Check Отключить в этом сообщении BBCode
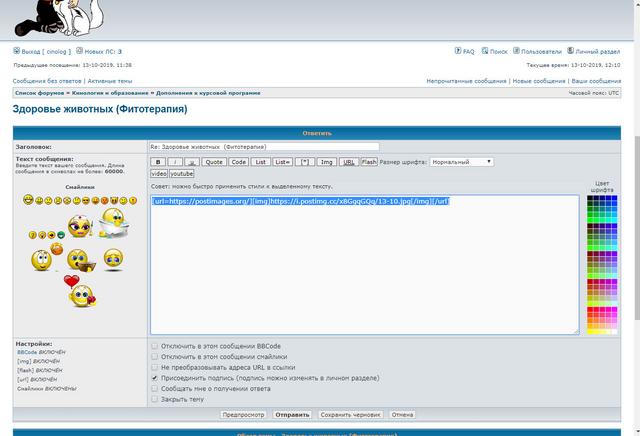The image size is (640, 436). pos(154,346)
